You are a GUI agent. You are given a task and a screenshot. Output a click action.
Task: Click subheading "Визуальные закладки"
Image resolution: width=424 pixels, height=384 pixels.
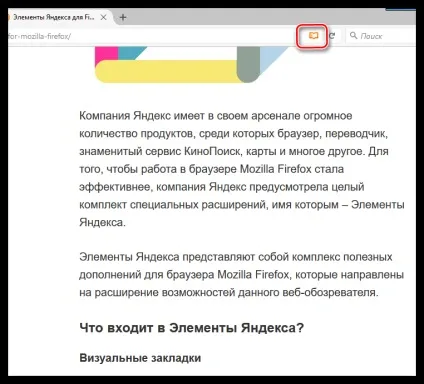tap(140, 358)
